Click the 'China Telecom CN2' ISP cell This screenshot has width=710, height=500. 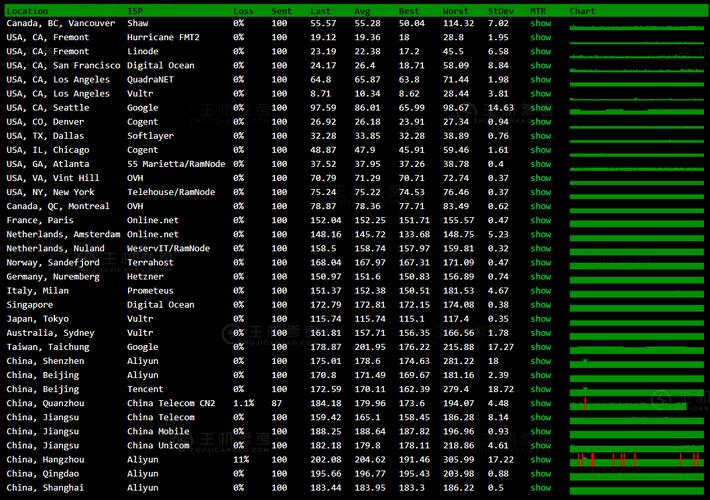(x=171, y=403)
